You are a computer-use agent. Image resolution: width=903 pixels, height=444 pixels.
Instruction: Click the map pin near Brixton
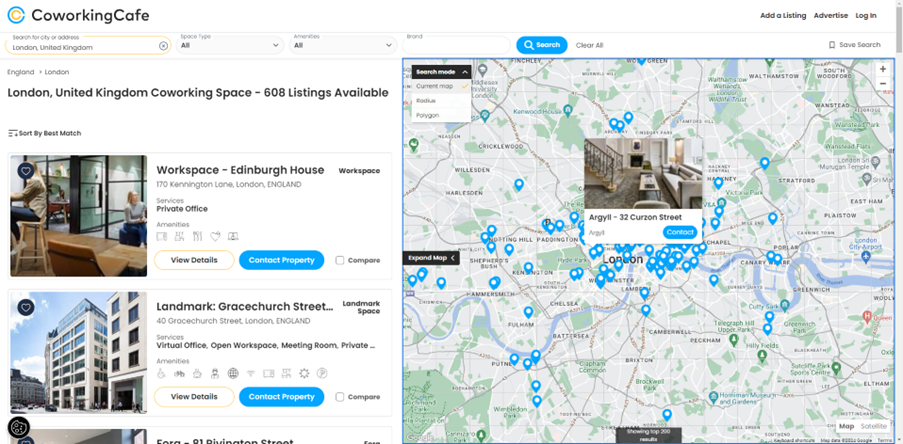[646, 310]
